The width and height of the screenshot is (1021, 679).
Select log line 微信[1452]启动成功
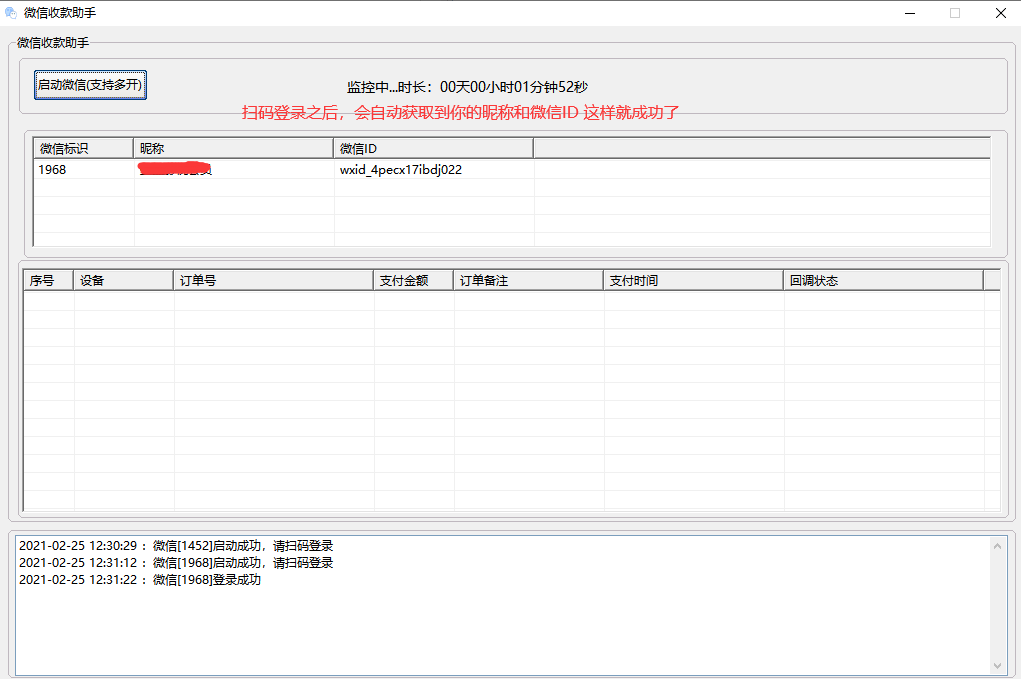point(176,546)
